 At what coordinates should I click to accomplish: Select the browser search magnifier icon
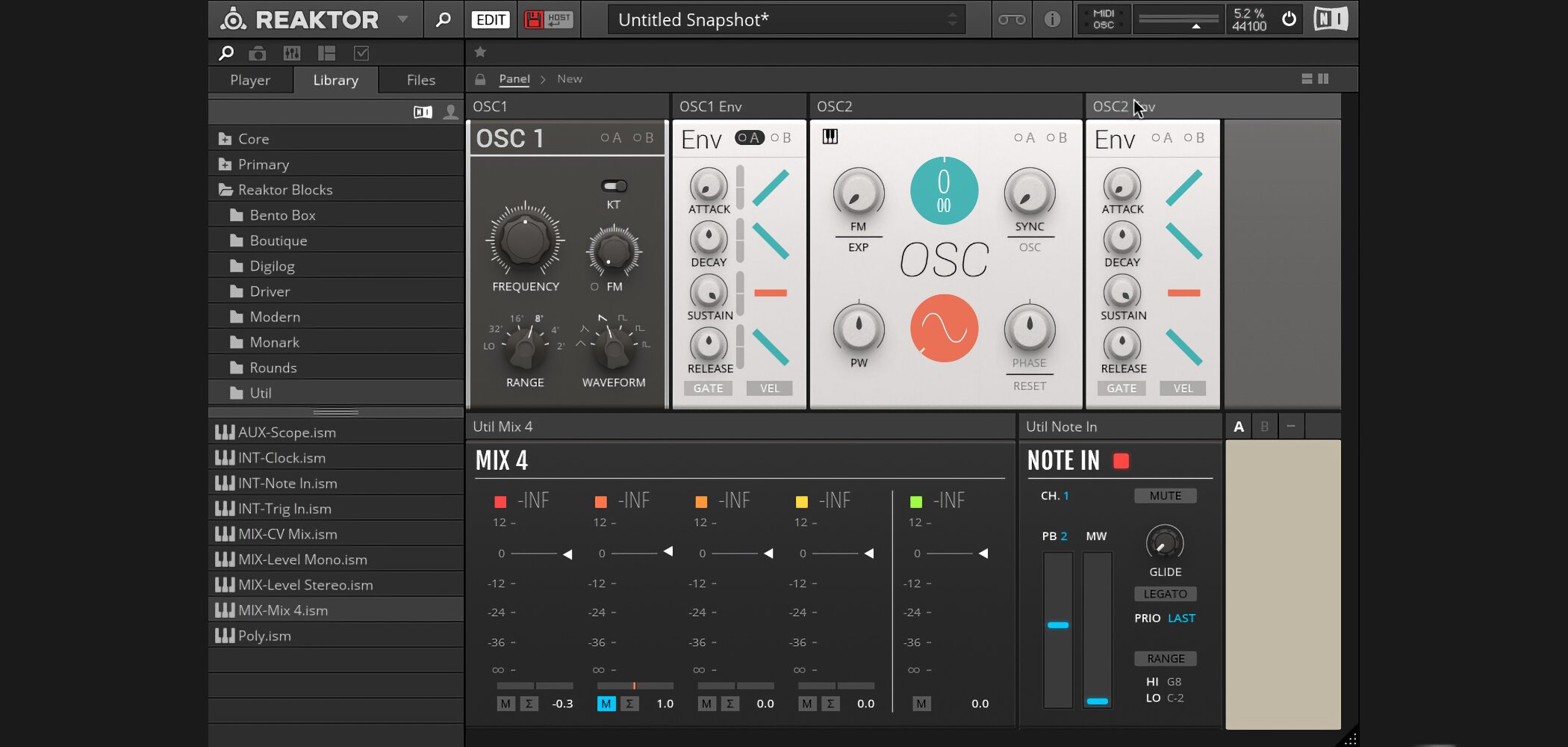tap(225, 53)
